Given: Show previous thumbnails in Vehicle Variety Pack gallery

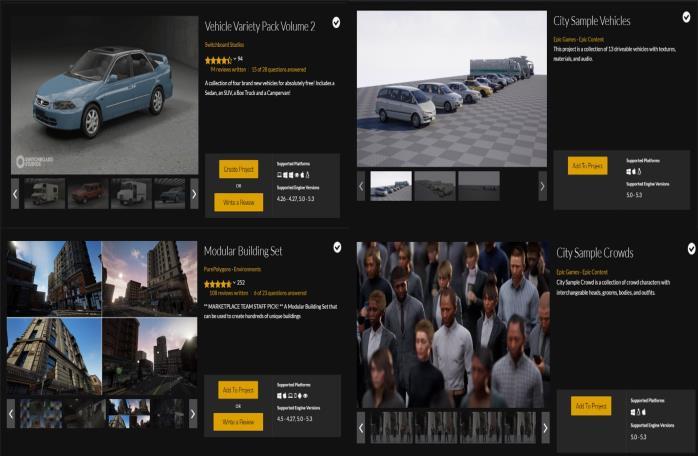Looking at the screenshot, I should pyautogui.click(x=15, y=194).
